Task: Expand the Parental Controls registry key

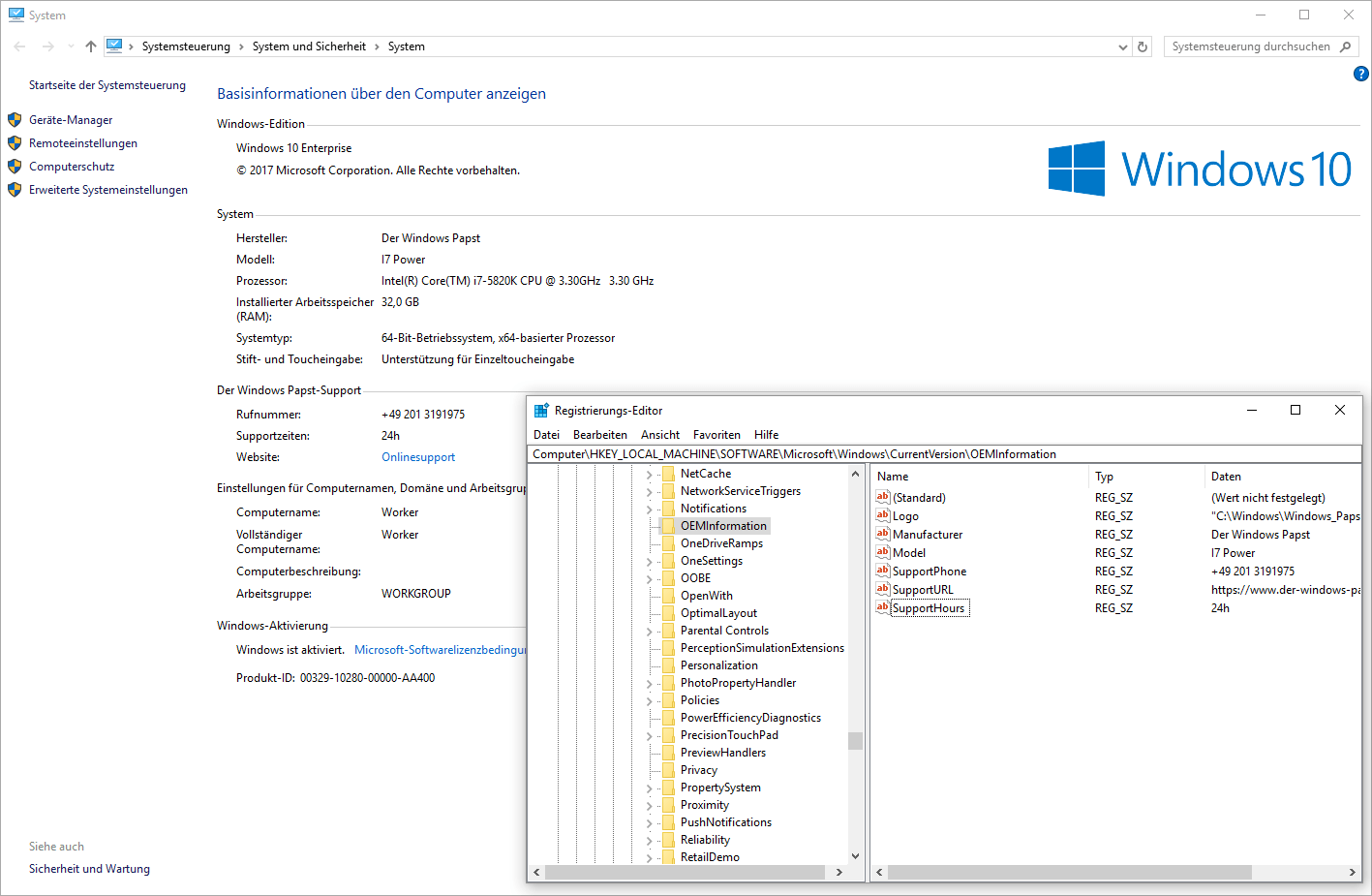Action: 649,631
